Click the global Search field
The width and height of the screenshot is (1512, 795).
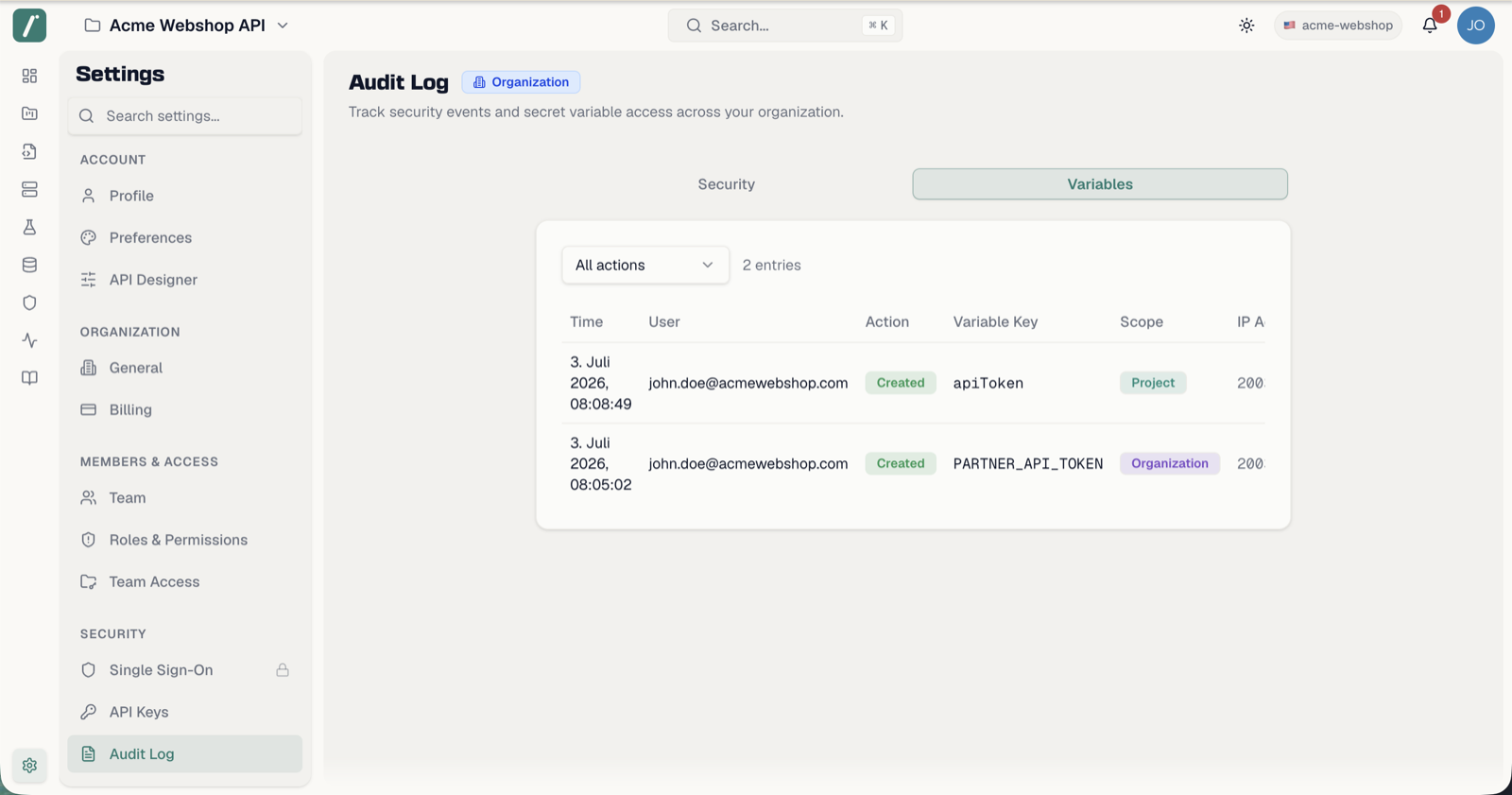tap(785, 26)
